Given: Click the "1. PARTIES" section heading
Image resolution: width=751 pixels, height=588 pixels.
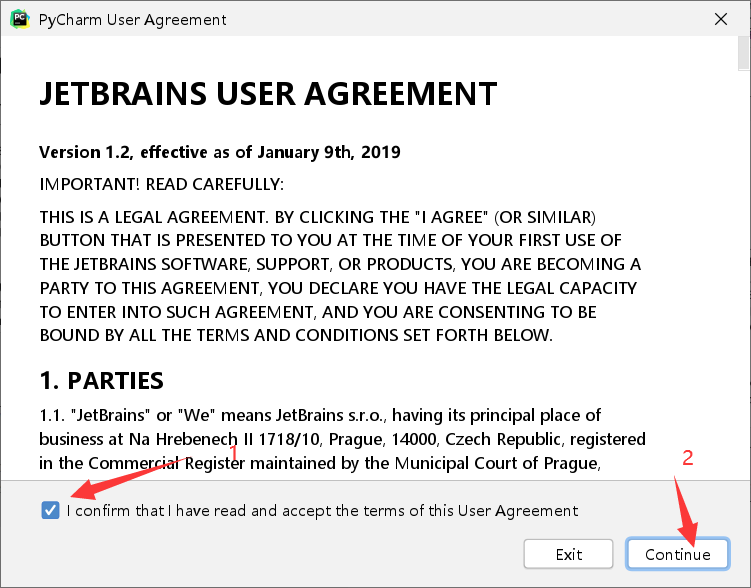Looking at the screenshot, I should [102, 381].
